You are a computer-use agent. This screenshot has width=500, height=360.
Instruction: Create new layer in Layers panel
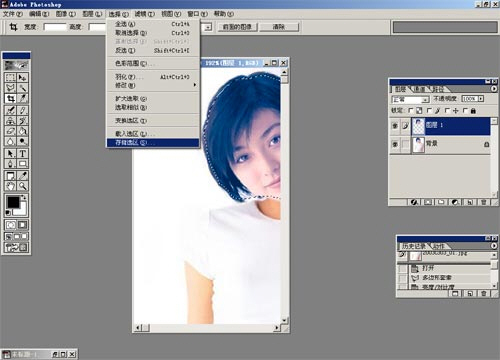470,202
